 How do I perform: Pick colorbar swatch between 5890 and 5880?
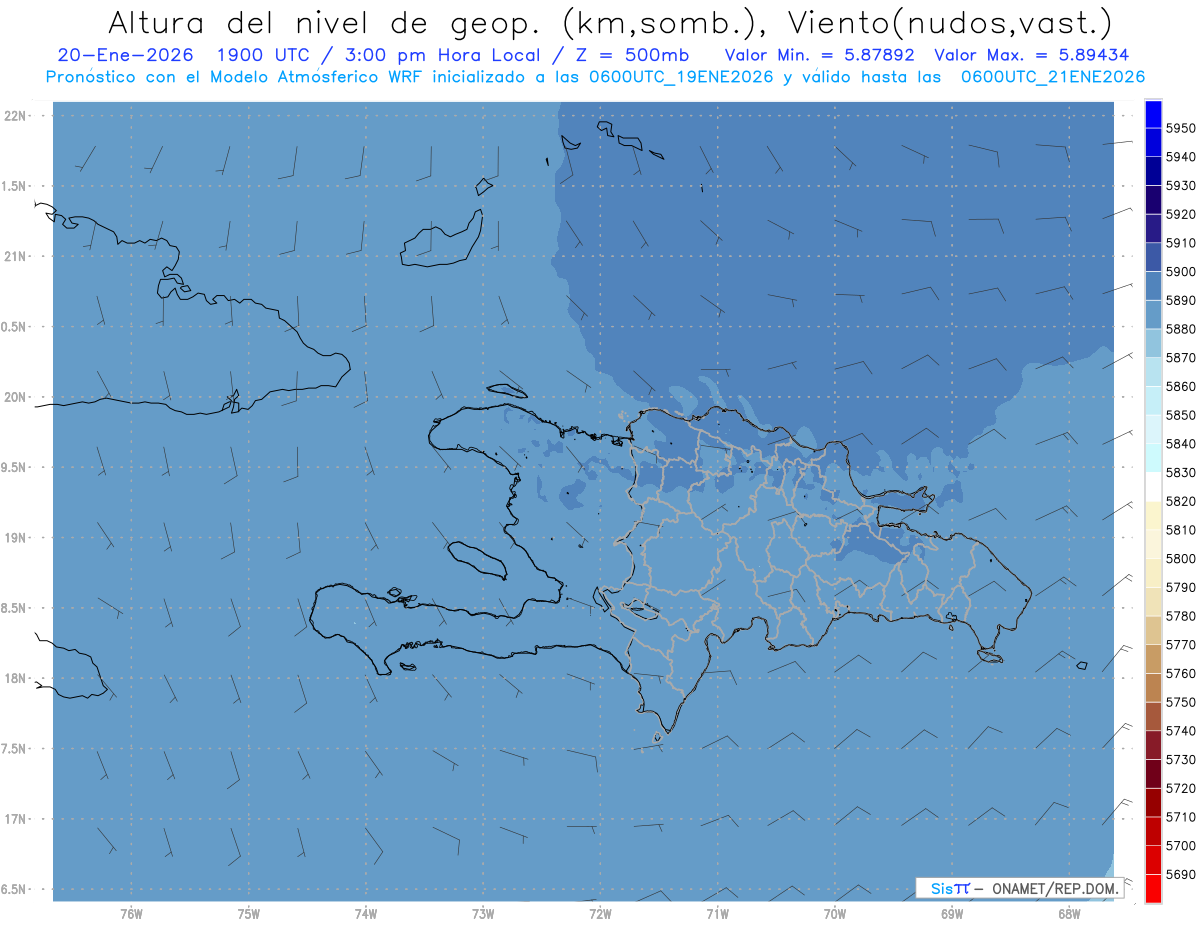pos(1153,315)
